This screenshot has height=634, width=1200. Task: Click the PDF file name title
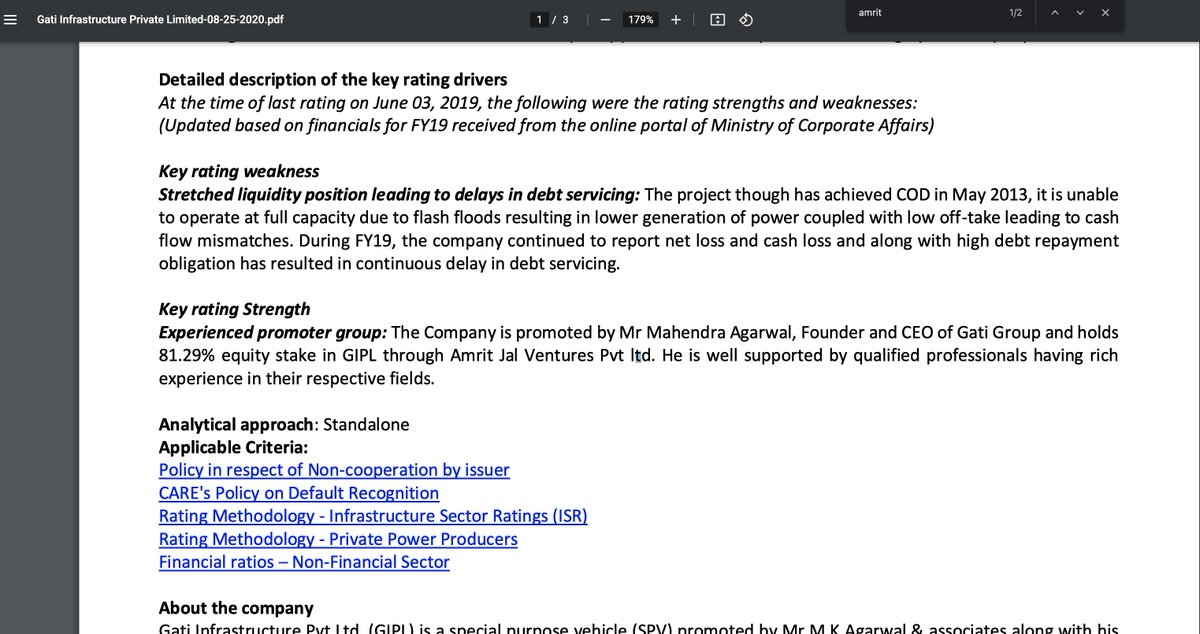(x=160, y=19)
